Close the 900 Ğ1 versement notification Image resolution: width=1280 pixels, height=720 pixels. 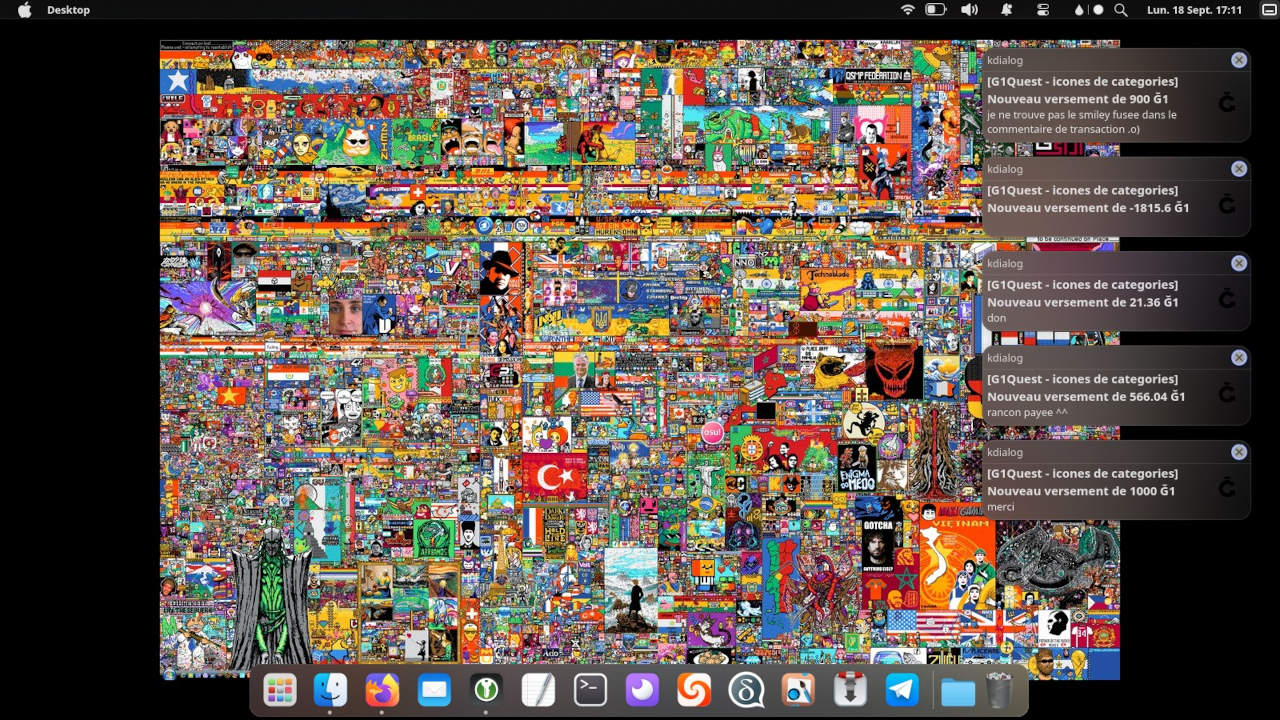pyautogui.click(x=1239, y=60)
